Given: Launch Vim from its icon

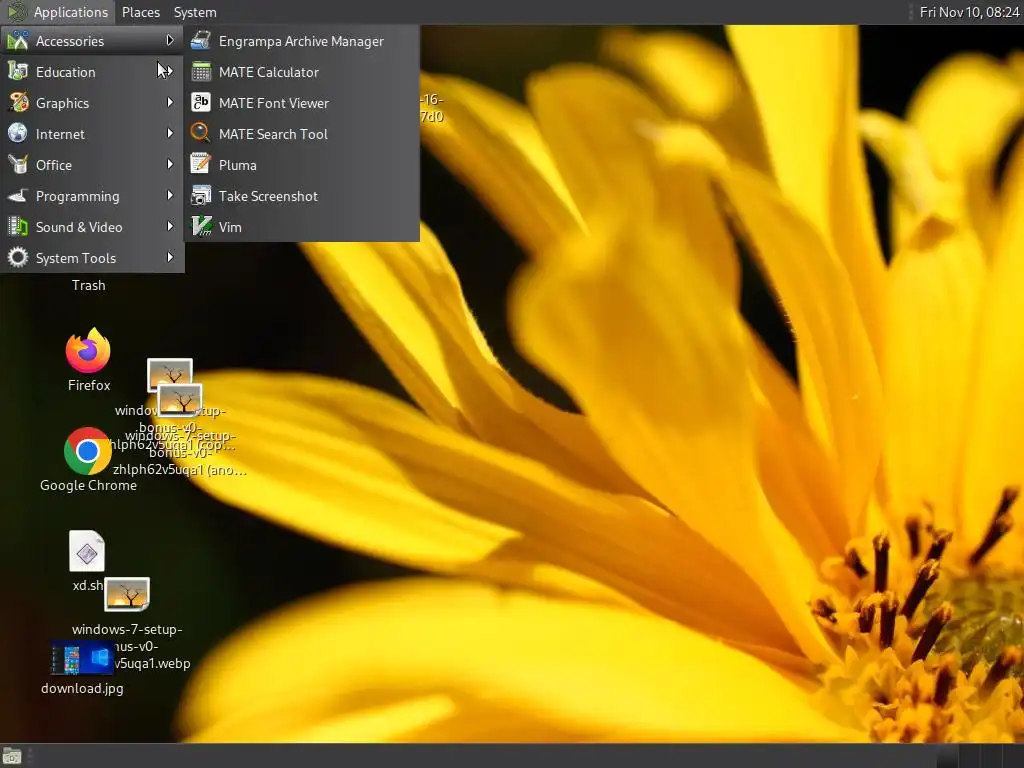Looking at the screenshot, I should (x=200, y=227).
